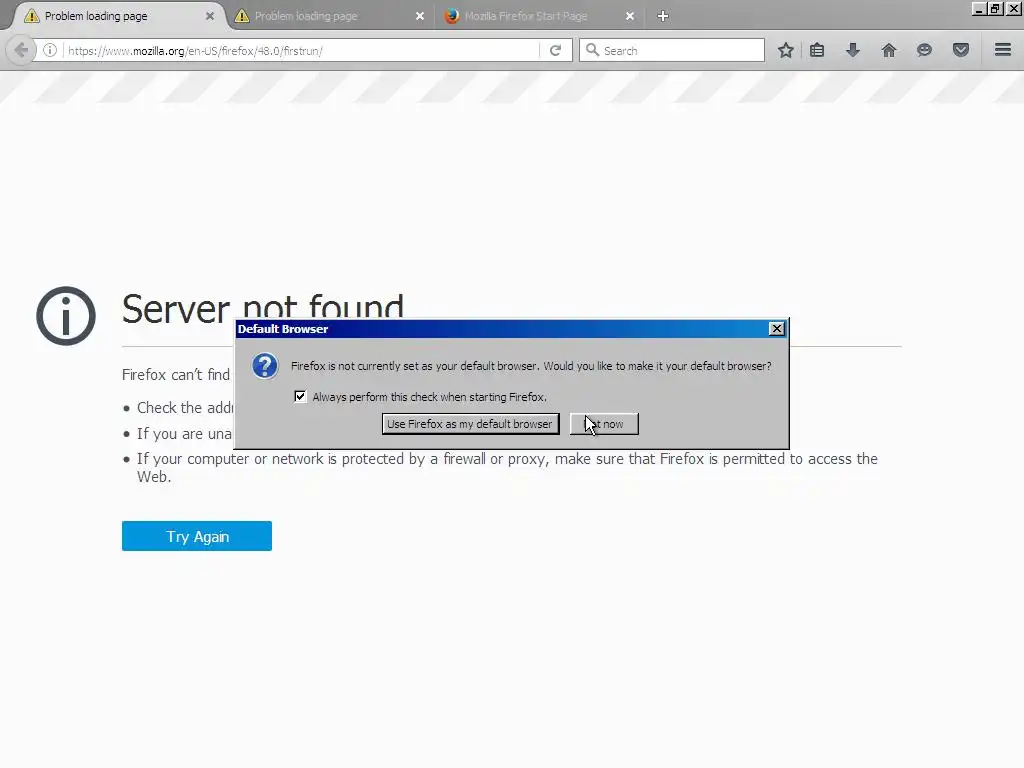The height and width of the screenshot is (768, 1024).
Task: Close the first Problem loading page tab
Action: pyautogui.click(x=210, y=16)
